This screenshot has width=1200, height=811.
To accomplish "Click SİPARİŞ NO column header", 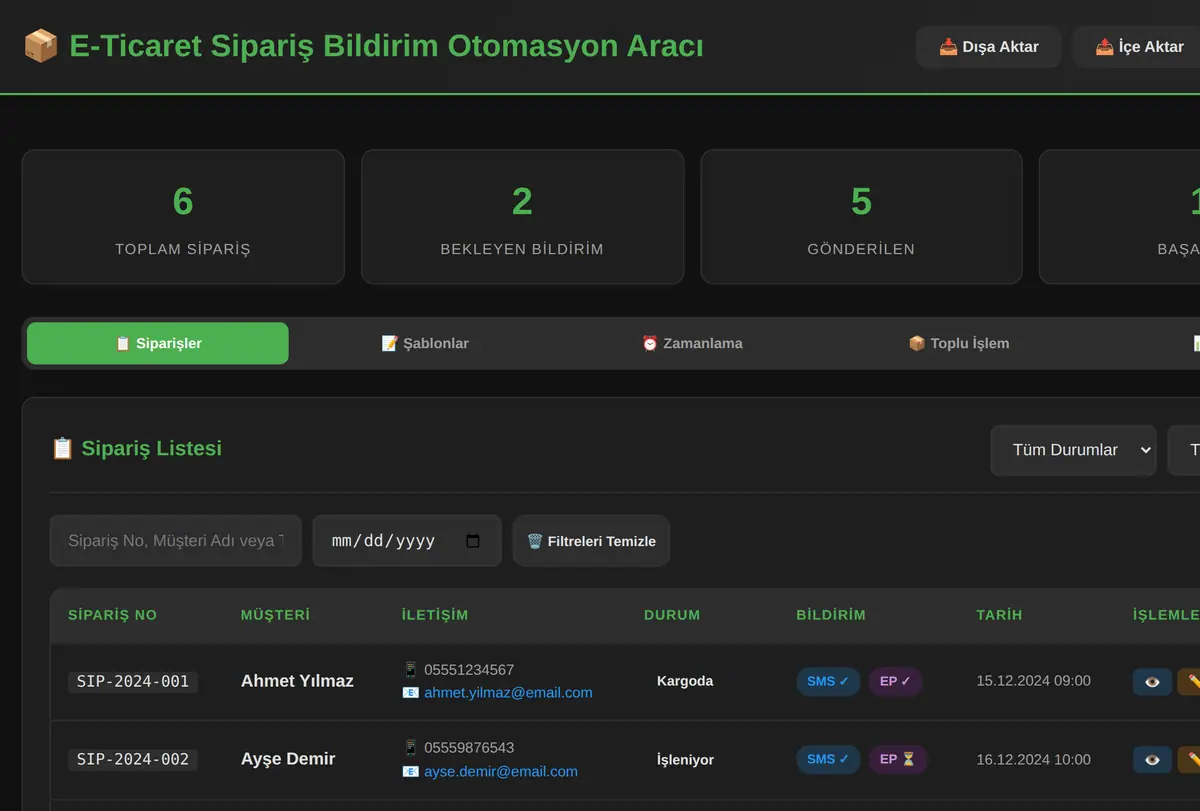I will 112,615.
